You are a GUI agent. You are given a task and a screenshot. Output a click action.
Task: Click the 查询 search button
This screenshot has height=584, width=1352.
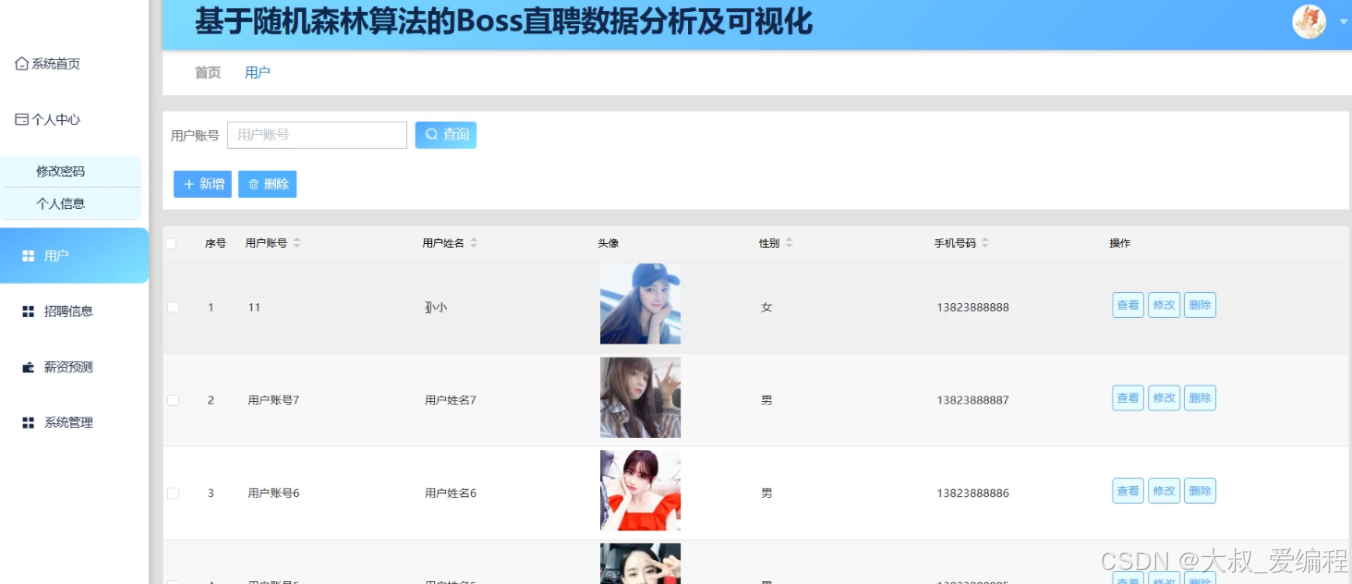coord(446,135)
